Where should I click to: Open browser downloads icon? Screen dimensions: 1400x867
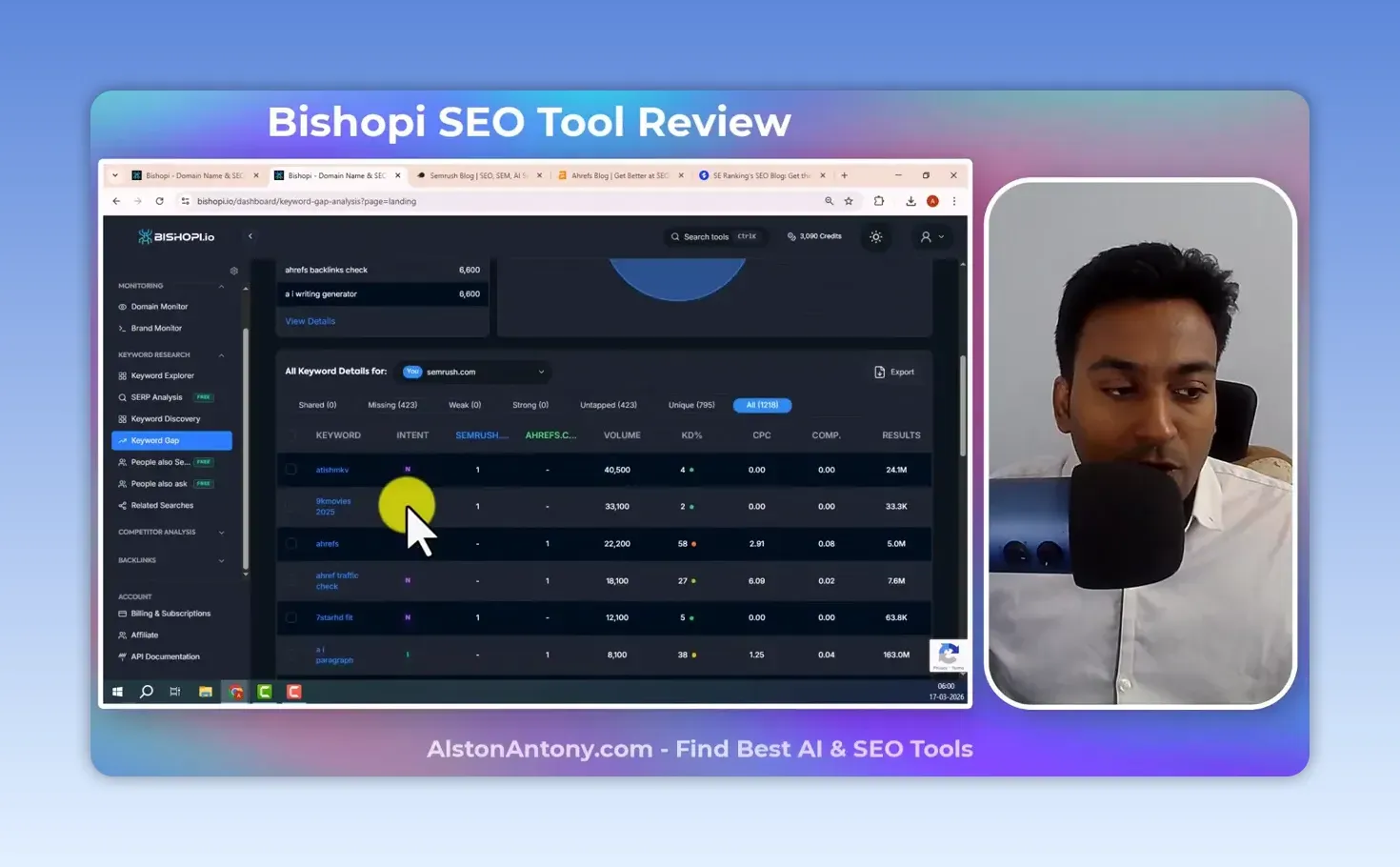(x=910, y=201)
